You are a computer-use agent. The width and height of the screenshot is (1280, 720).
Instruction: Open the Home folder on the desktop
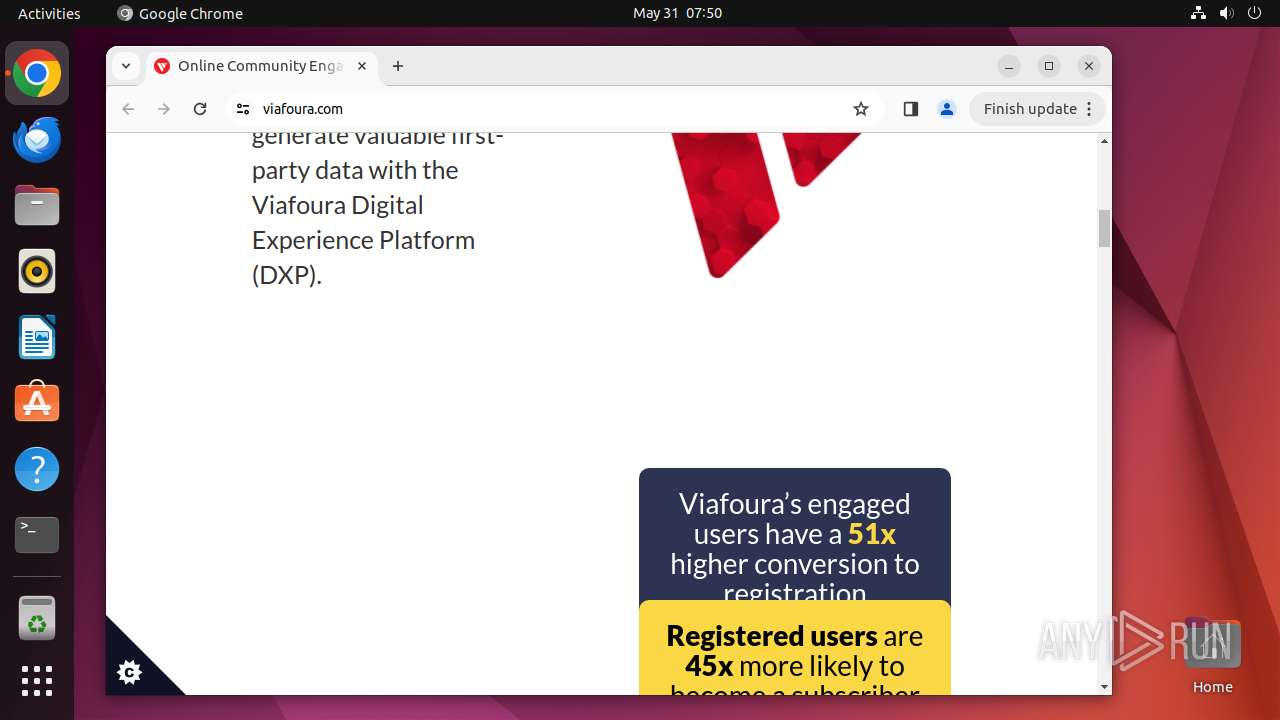pos(1212,655)
